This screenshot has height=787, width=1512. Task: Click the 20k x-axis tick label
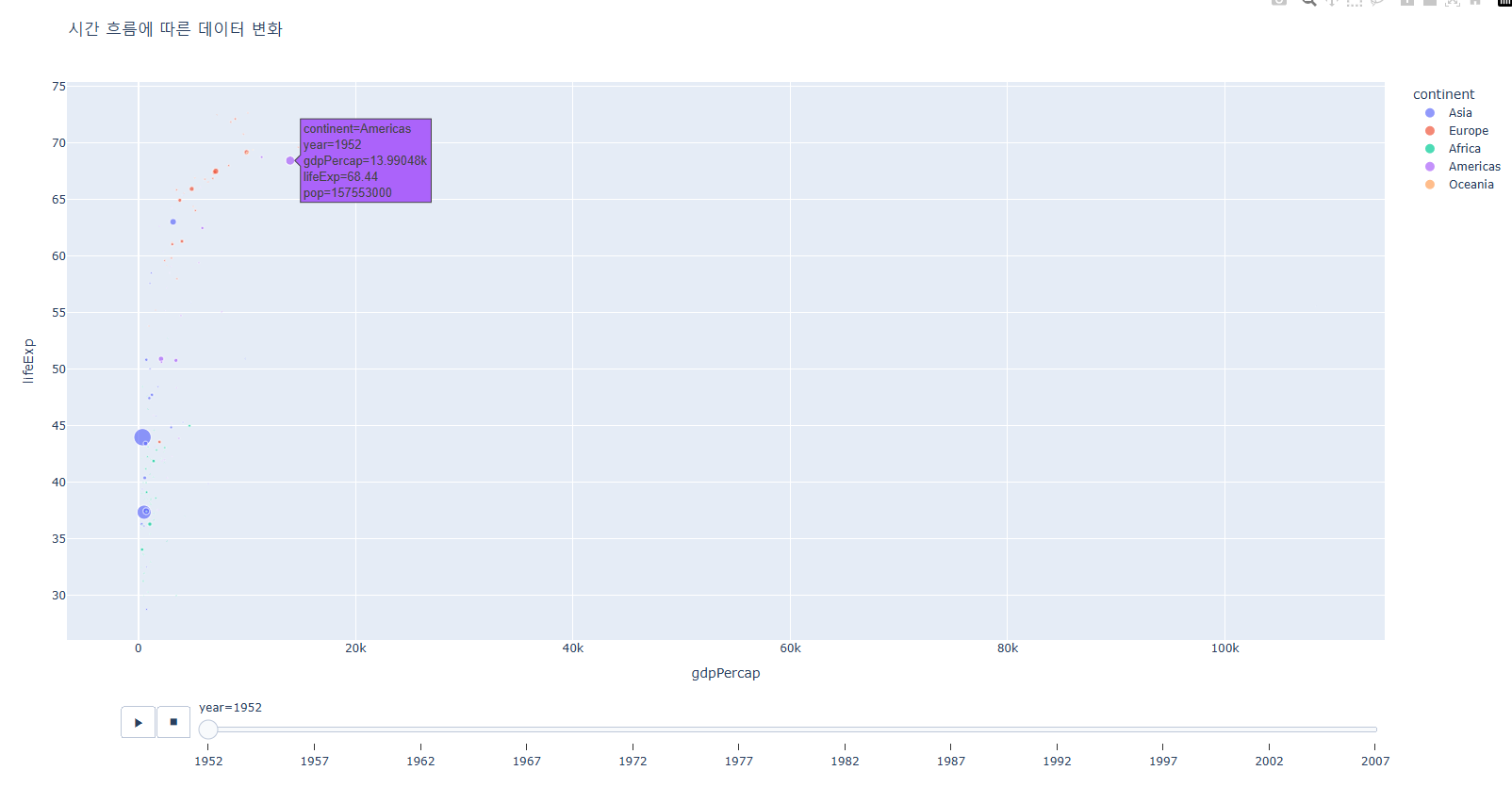(x=355, y=648)
